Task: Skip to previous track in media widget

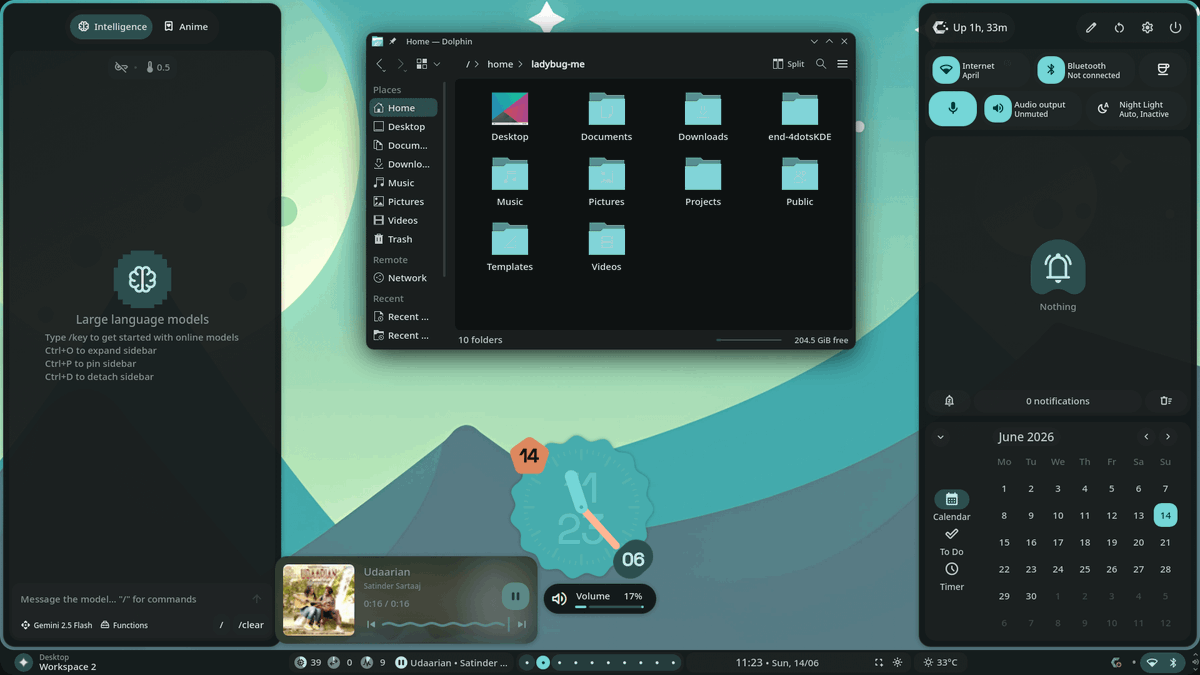Action: [x=371, y=625]
